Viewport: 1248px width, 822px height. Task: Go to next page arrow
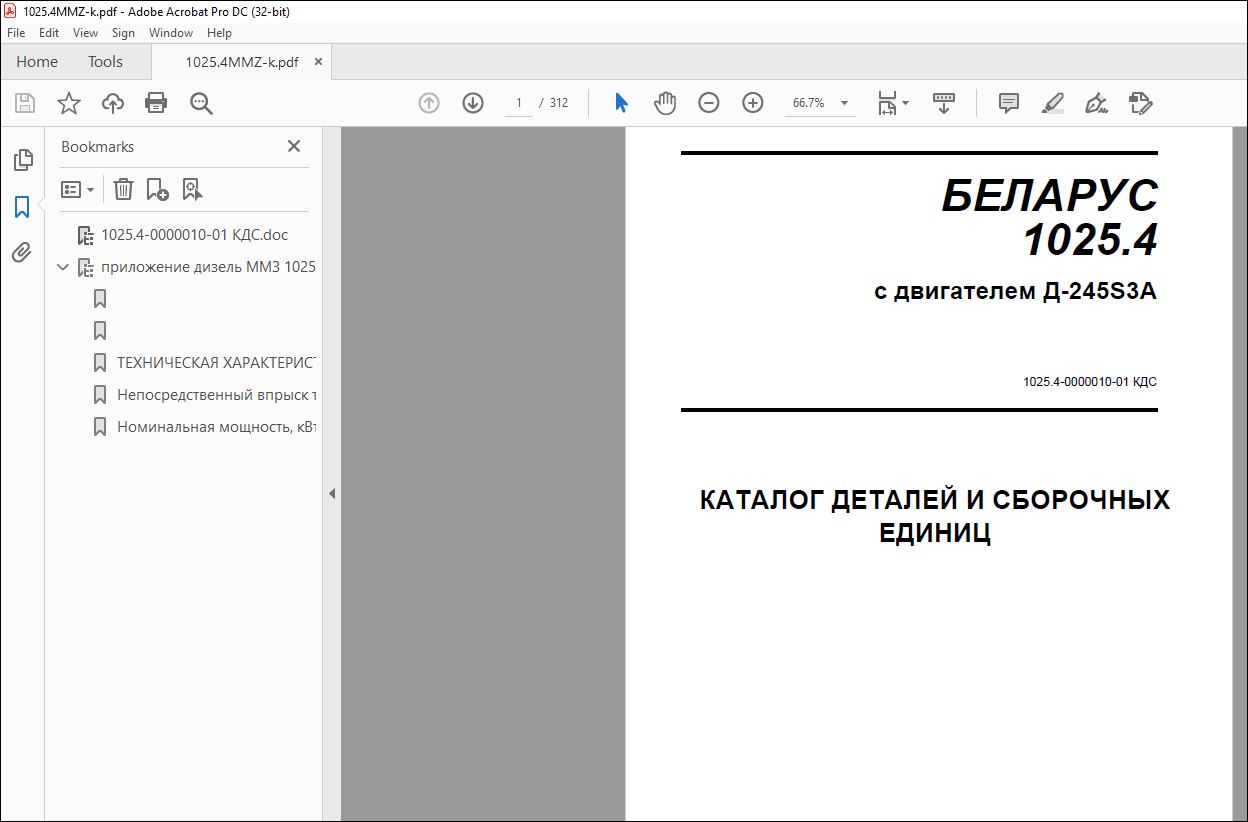[473, 103]
